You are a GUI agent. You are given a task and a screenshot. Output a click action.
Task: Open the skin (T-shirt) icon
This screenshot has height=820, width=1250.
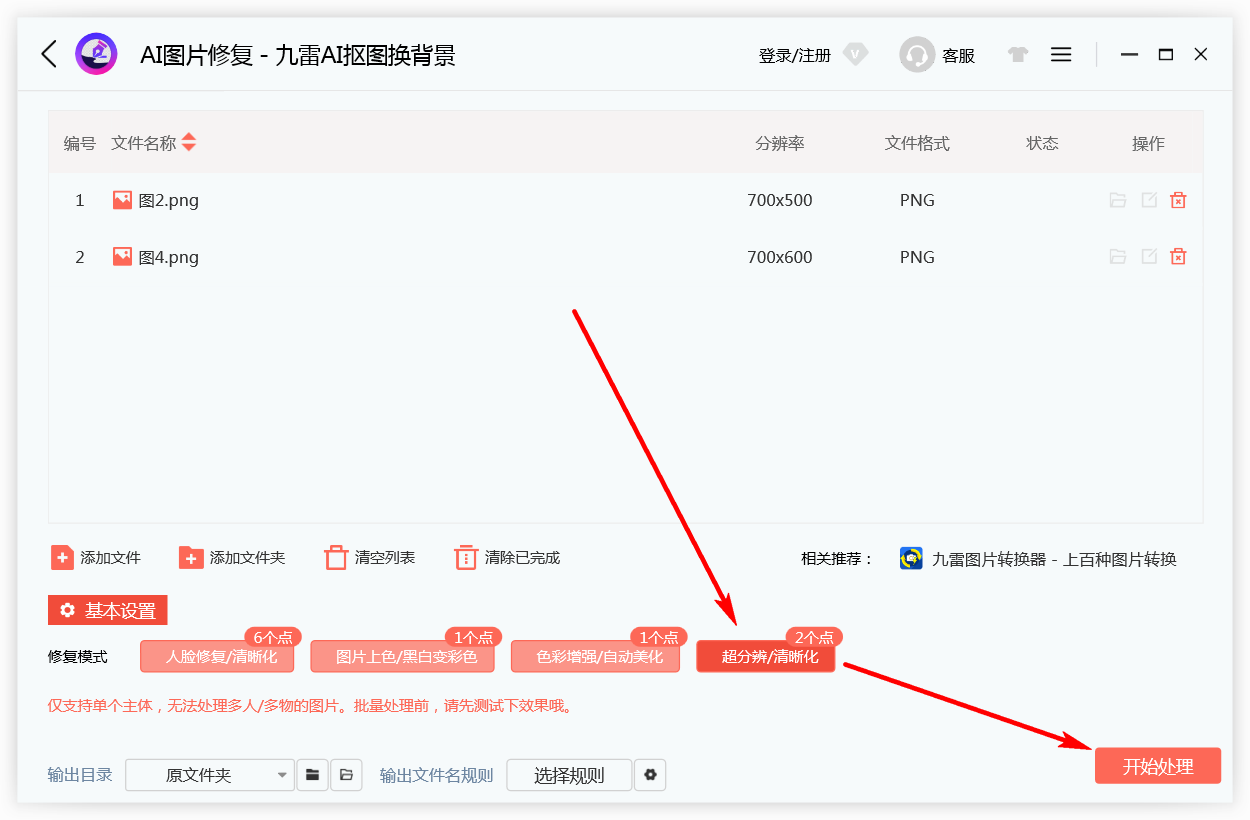coord(1018,55)
